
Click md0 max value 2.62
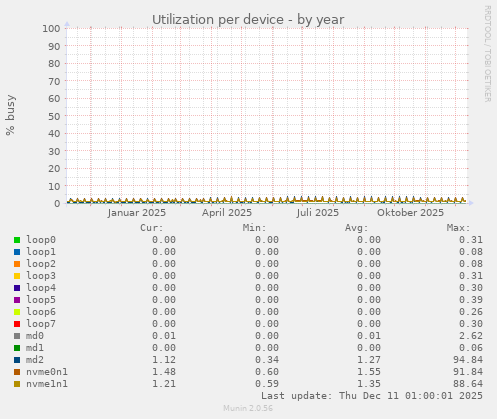pos(471,336)
